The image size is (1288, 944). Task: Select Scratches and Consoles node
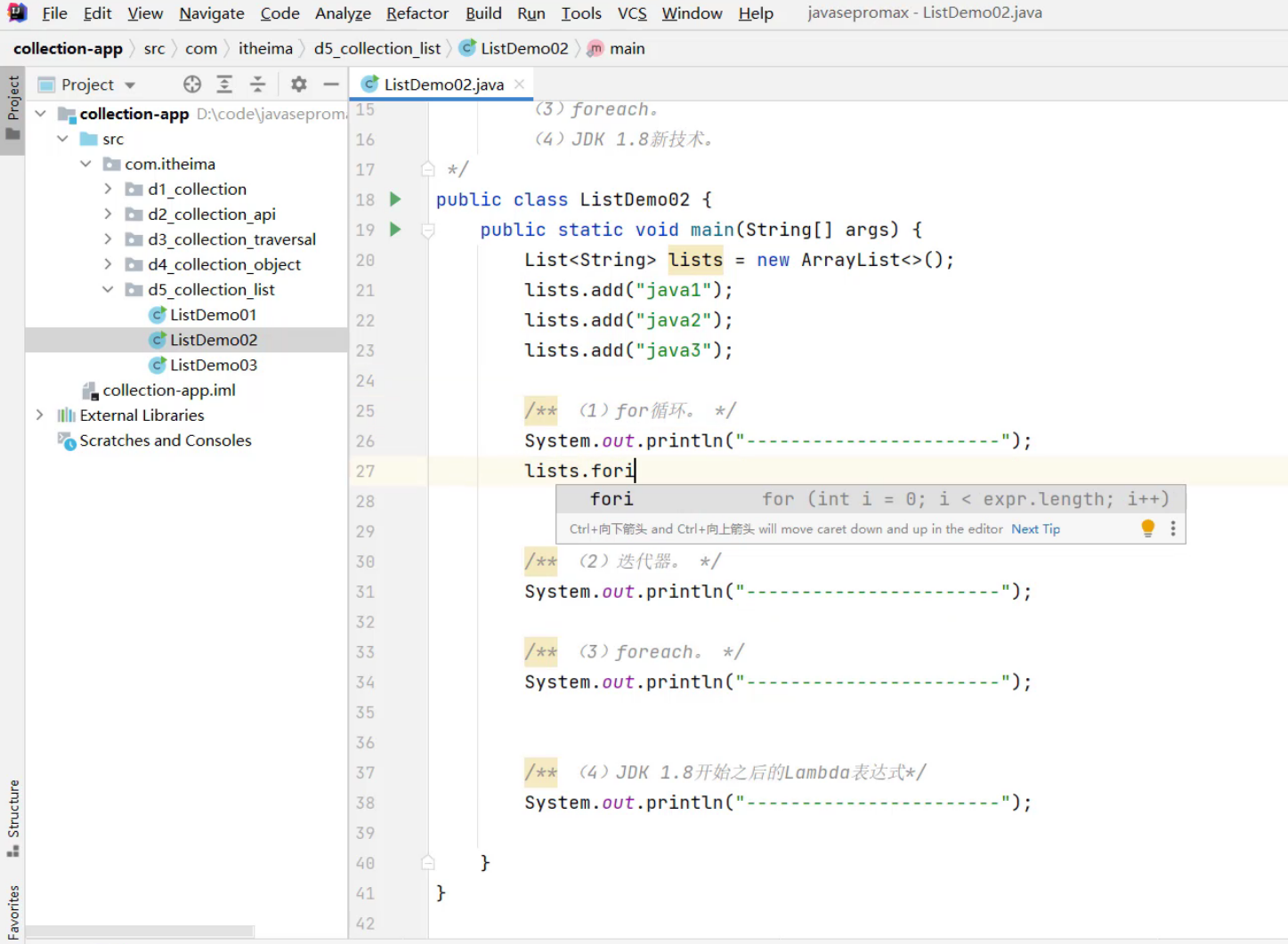(x=166, y=440)
